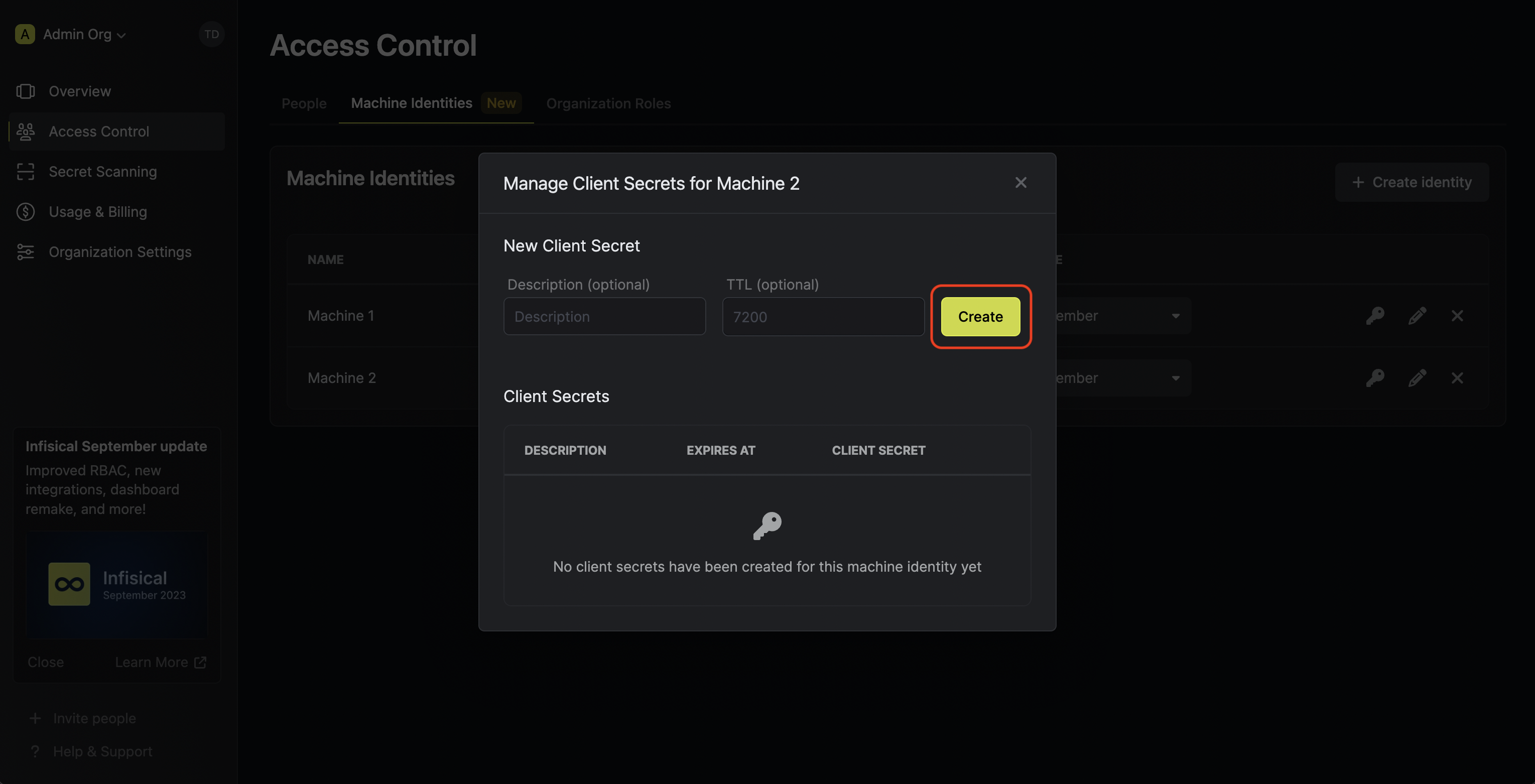This screenshot has height=784, width=1535.
Task: Click Invite people link
Action: click(94, 718)
